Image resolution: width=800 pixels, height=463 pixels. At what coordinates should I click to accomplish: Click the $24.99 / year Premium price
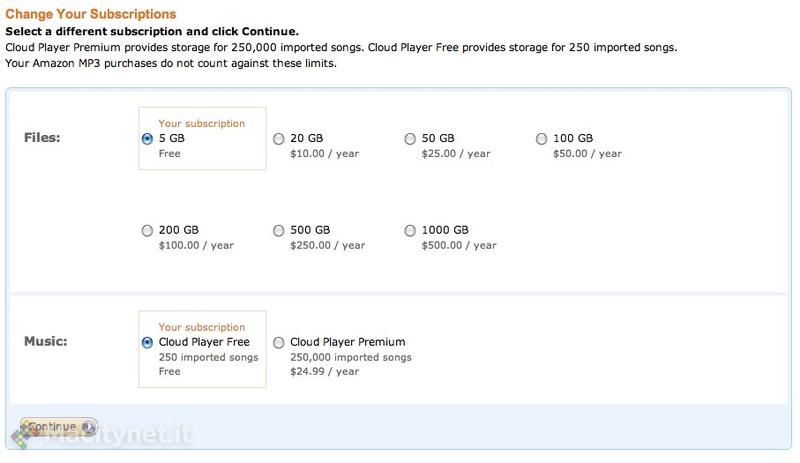324,372
